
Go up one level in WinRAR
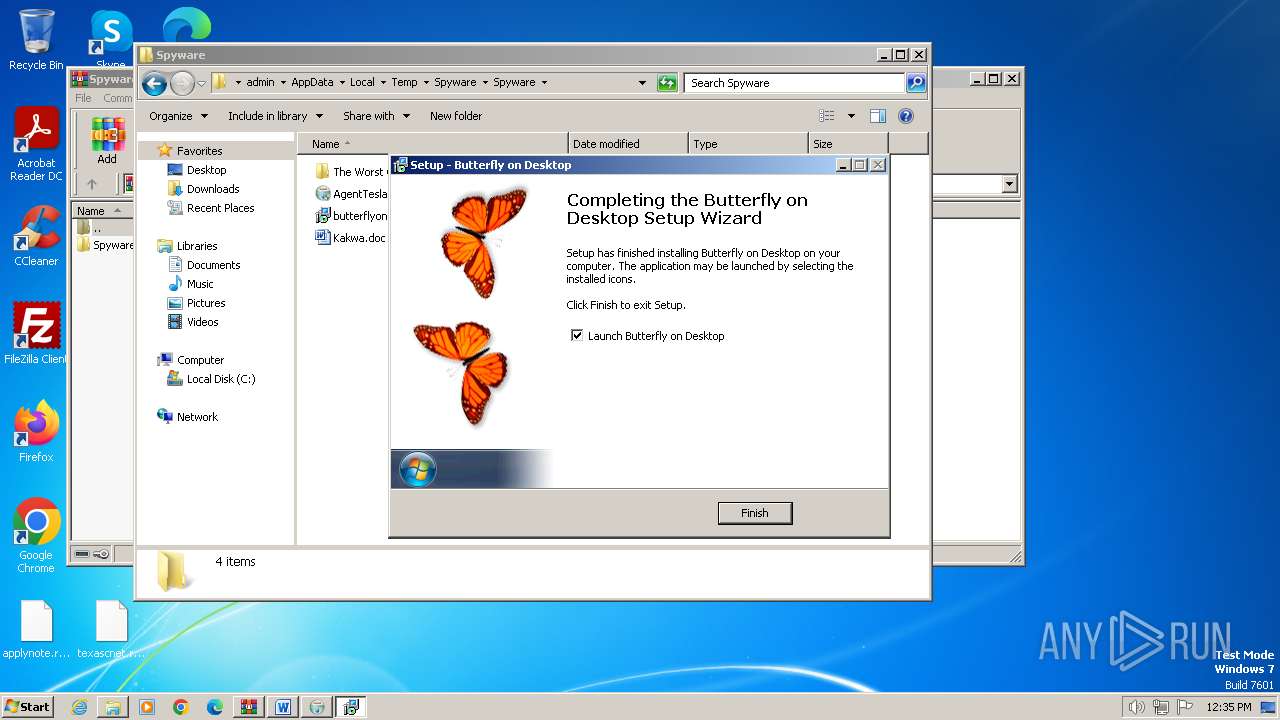click(x=92, y=184)
